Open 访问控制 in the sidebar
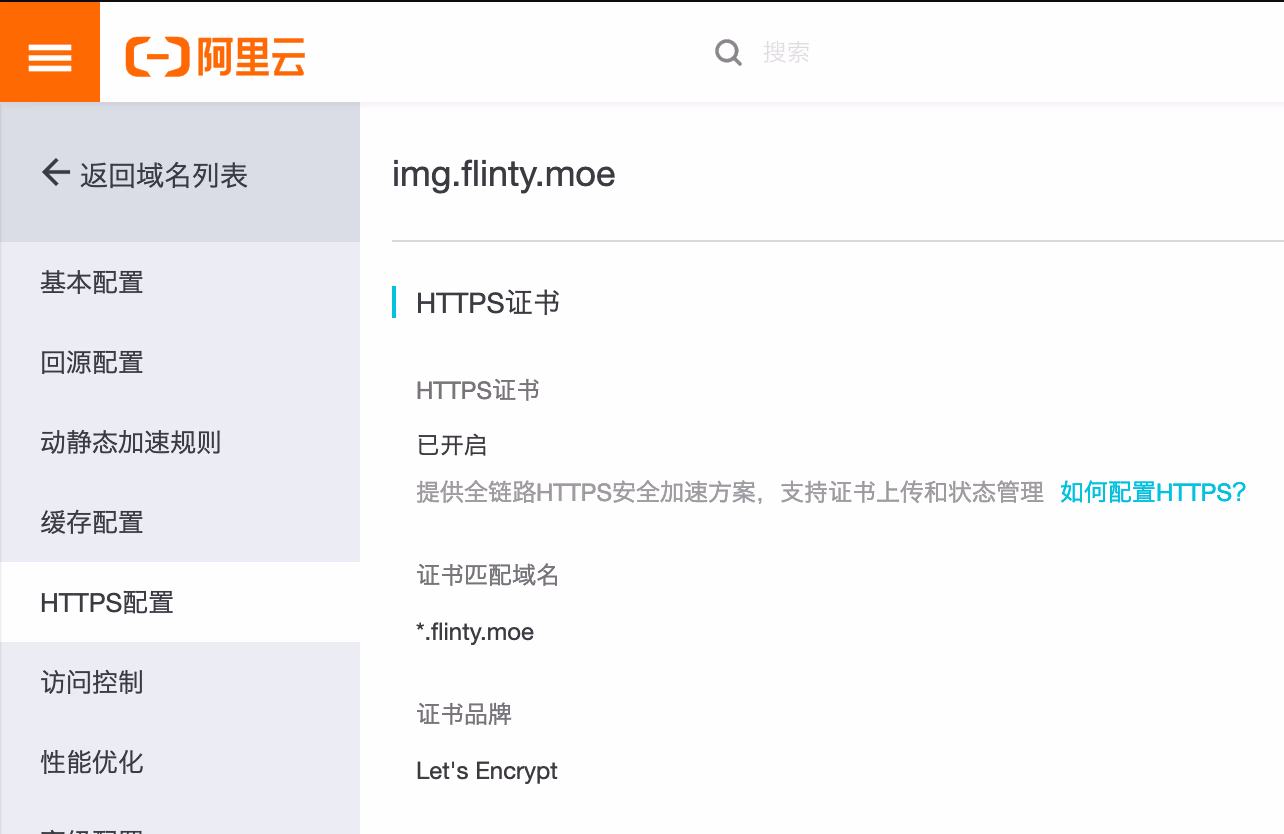Screen dimensions: 1284x834 [92, 682]
